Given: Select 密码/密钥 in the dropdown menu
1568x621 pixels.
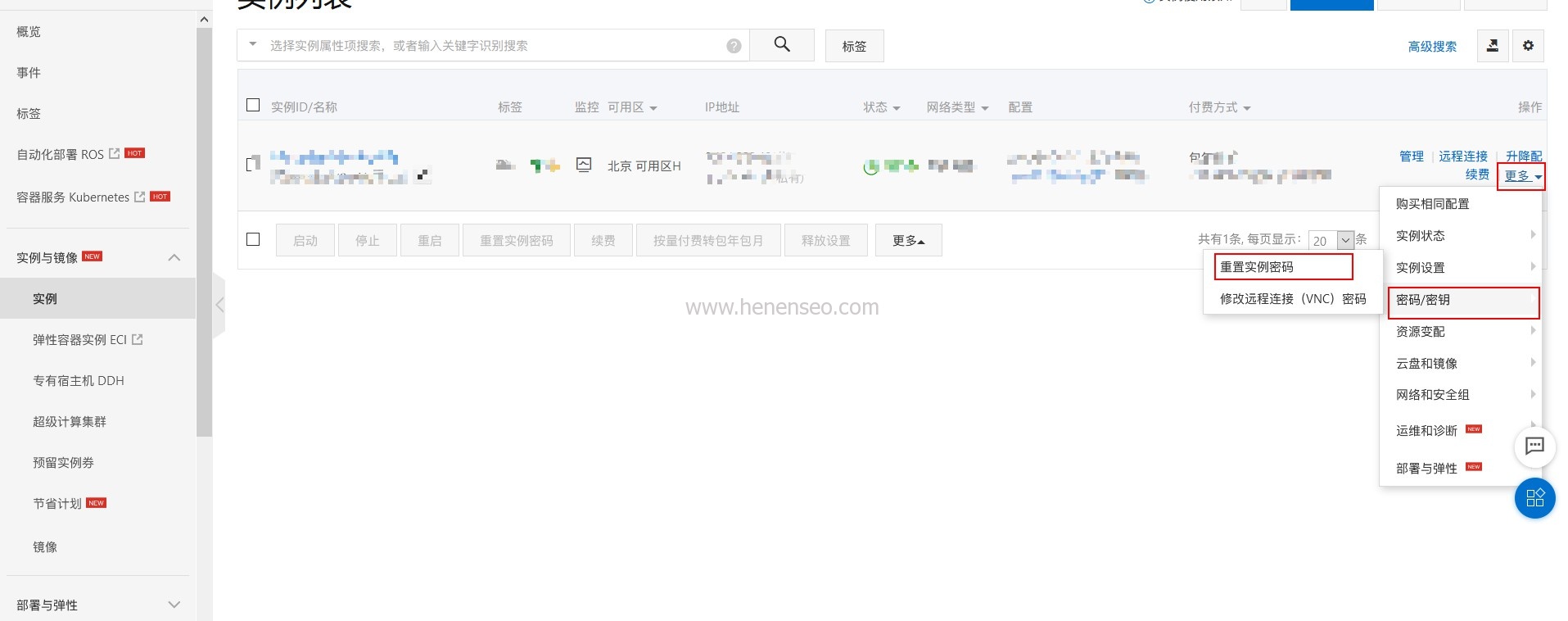Looking at the screenshot, I should (x=1462, y=301).
